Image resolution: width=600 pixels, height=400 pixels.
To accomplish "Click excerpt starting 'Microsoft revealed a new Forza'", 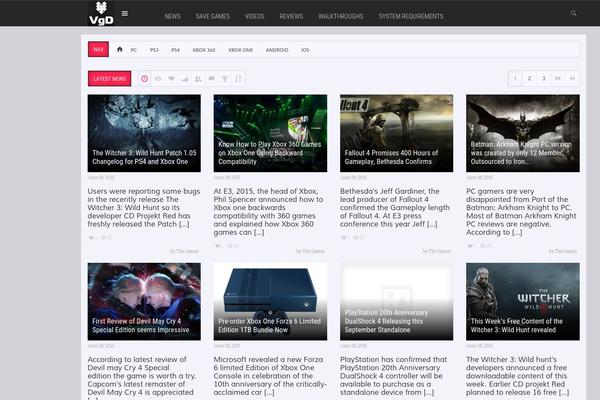I will tap(270, 376).
